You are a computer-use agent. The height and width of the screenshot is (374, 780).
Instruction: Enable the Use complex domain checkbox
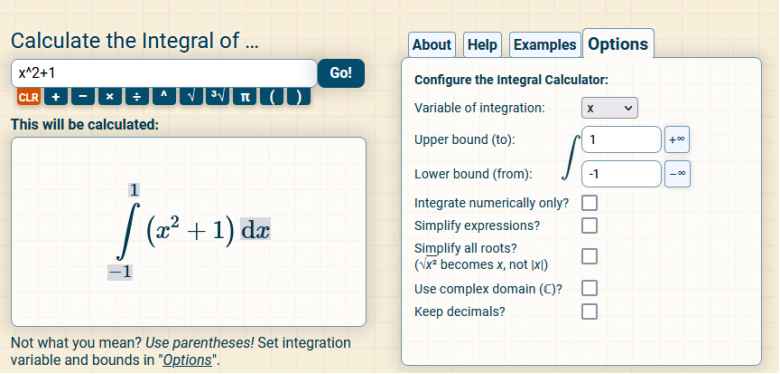pyautogui.click(x=589, y=288)
